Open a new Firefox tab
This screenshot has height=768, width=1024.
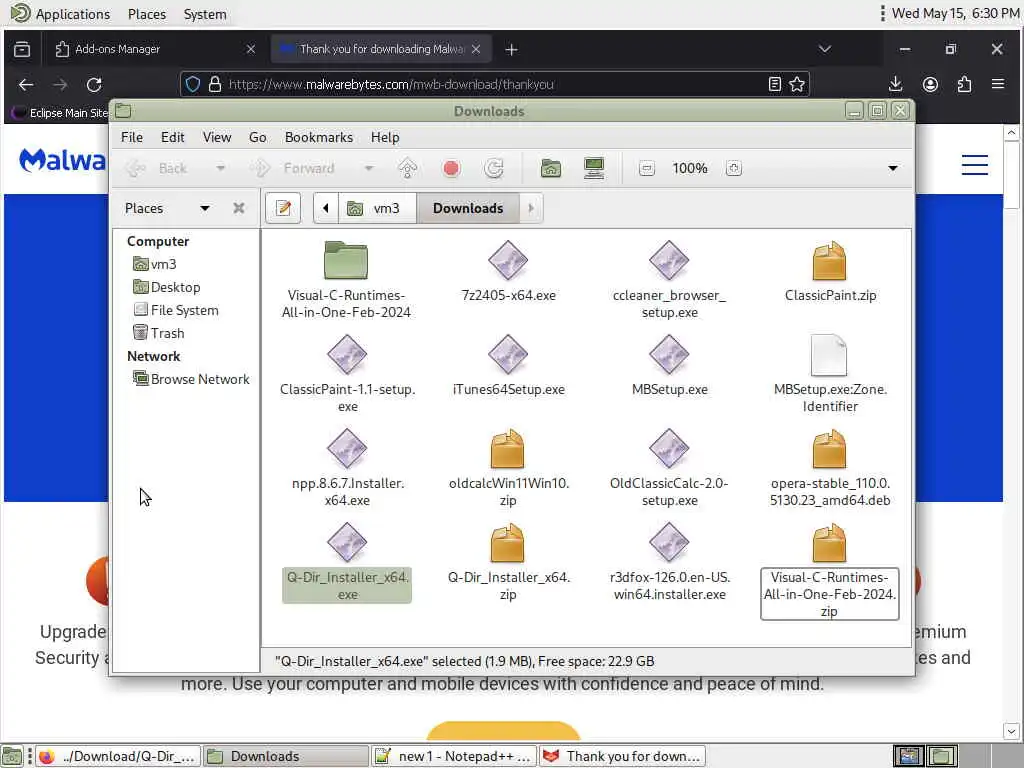pyautogui.click(x=511, y=50)
